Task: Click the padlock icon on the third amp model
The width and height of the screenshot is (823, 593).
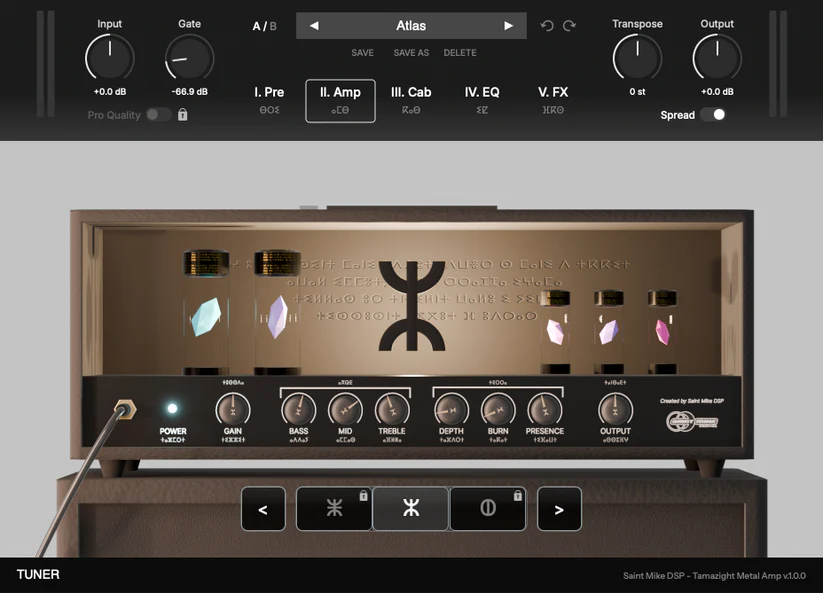Action: click(x=517, y=493)
